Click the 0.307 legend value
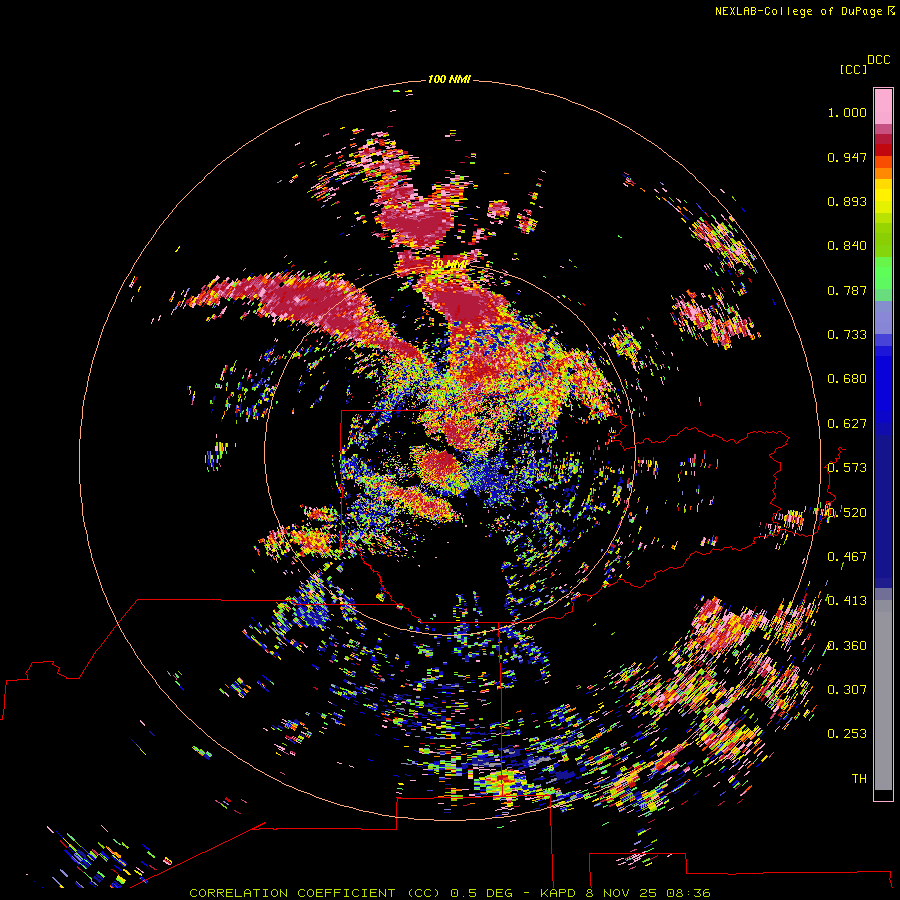 pos(847,690)
